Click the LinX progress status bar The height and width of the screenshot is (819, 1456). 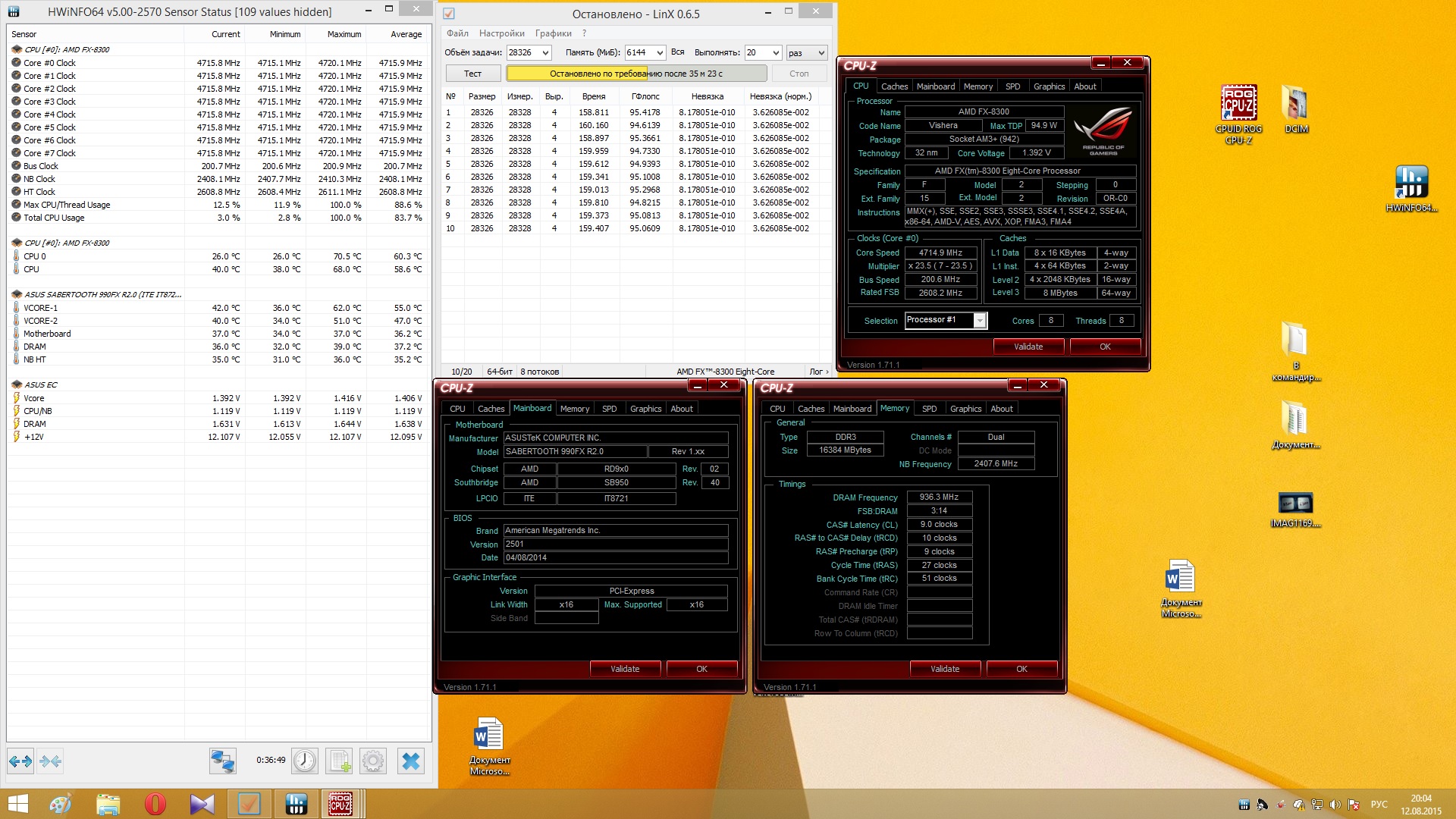point(636,74)
